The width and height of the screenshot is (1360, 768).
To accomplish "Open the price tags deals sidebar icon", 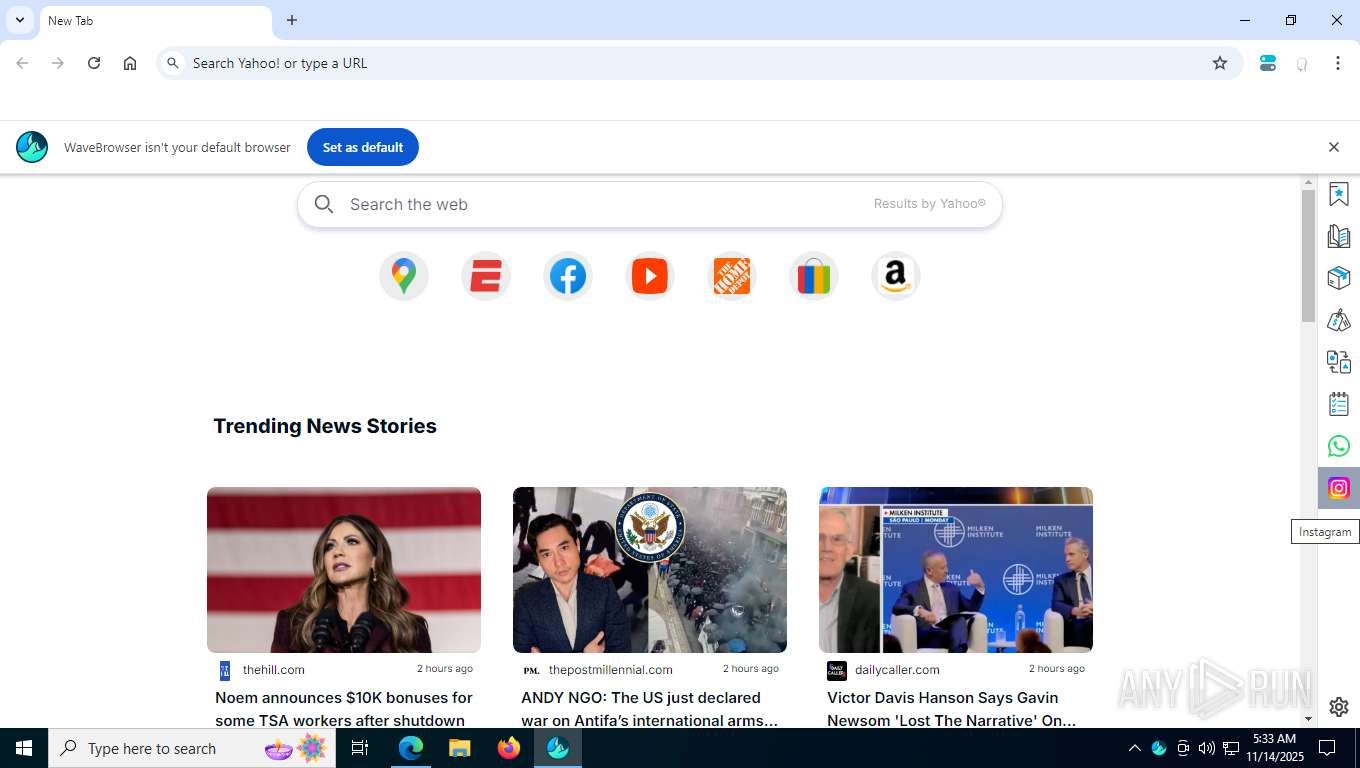I will click(1339, 320).
